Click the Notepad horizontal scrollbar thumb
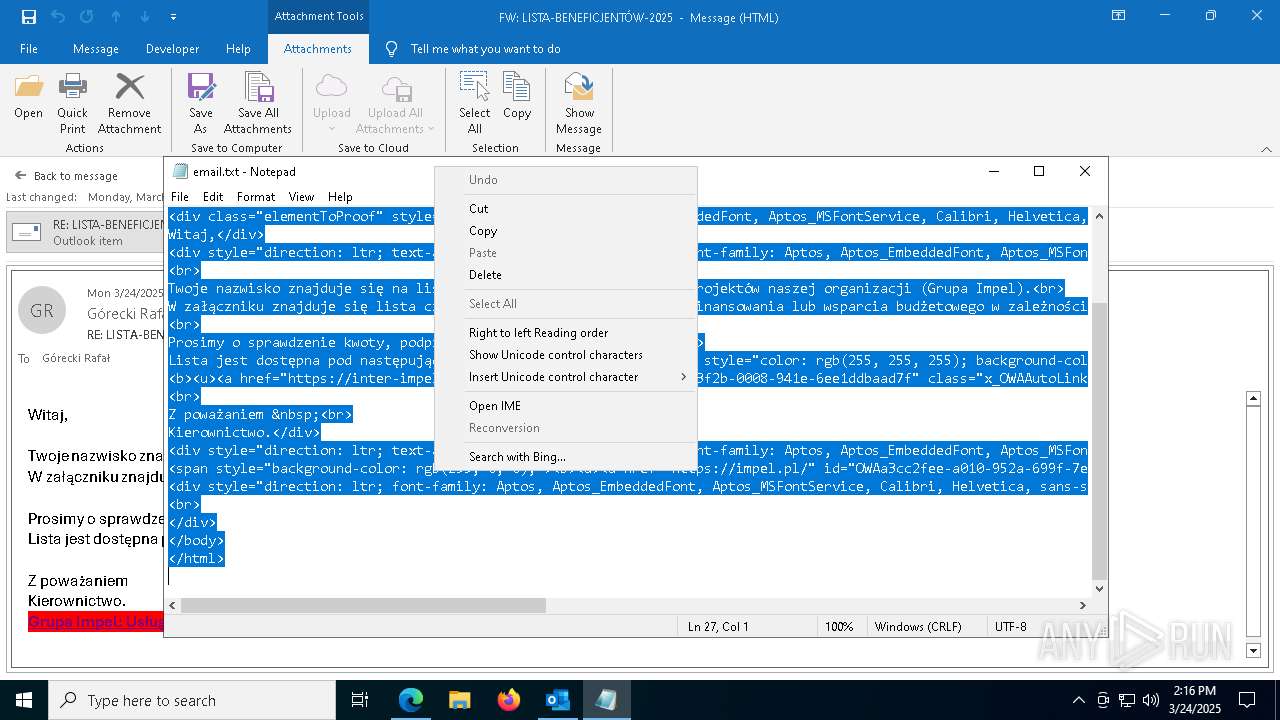This screenshot has height=720, width=1280. pos(364,605)
